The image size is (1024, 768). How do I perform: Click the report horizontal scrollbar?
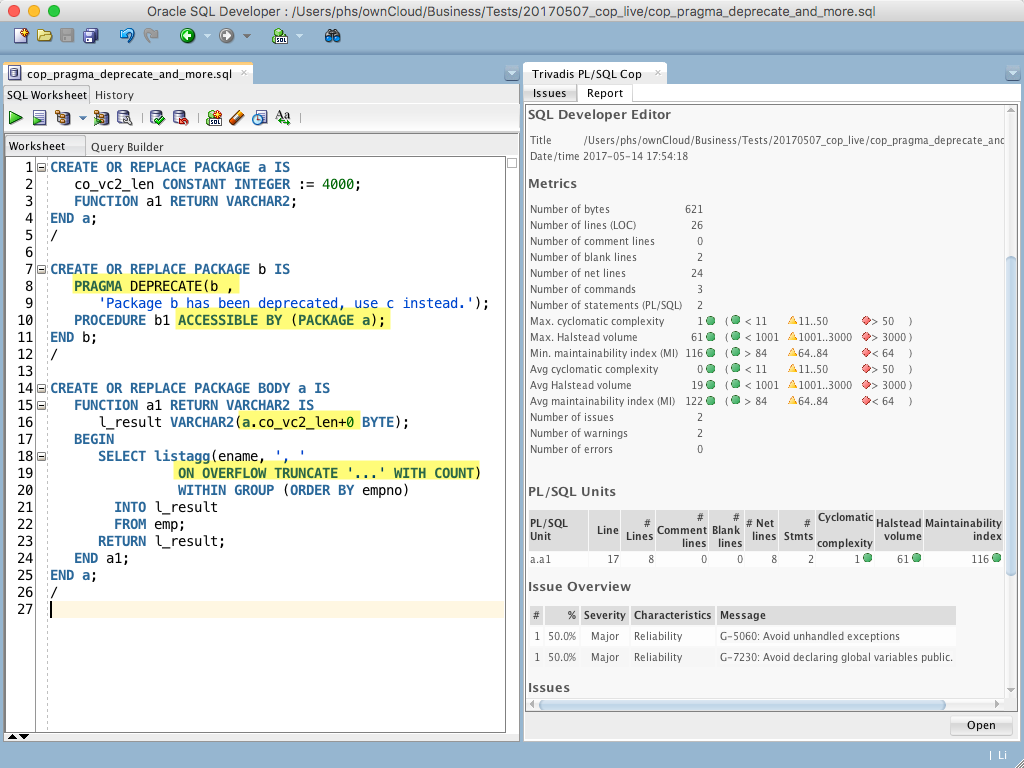click(742, 705)
